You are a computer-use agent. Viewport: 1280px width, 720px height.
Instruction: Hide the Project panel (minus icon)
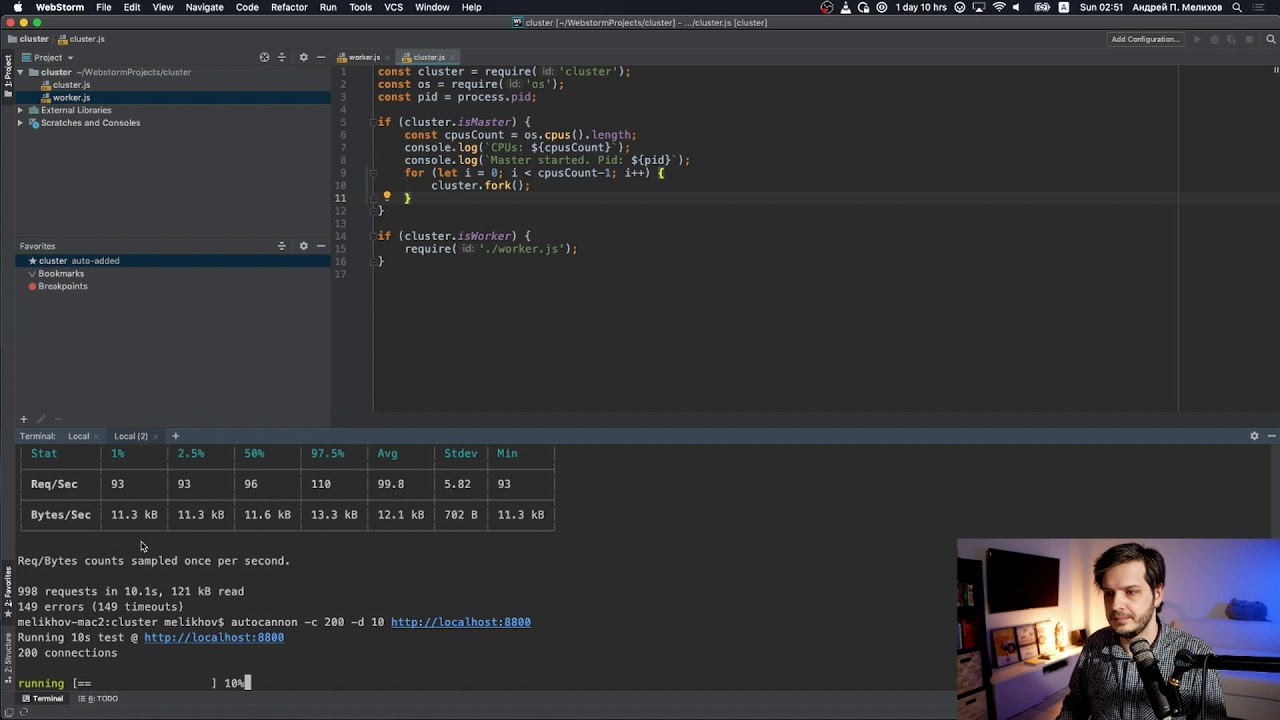coord(321,57)
